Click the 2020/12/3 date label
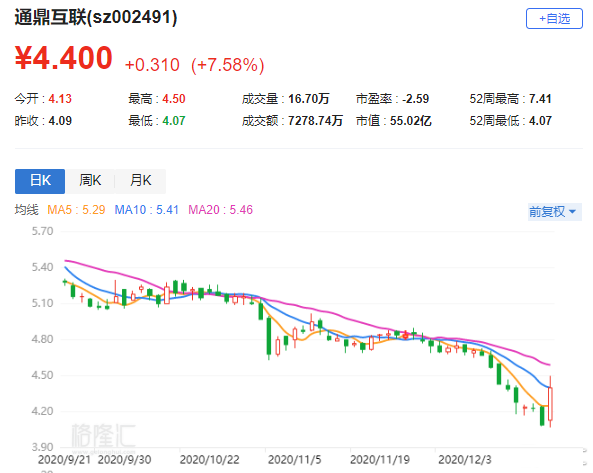 point(465,460)
